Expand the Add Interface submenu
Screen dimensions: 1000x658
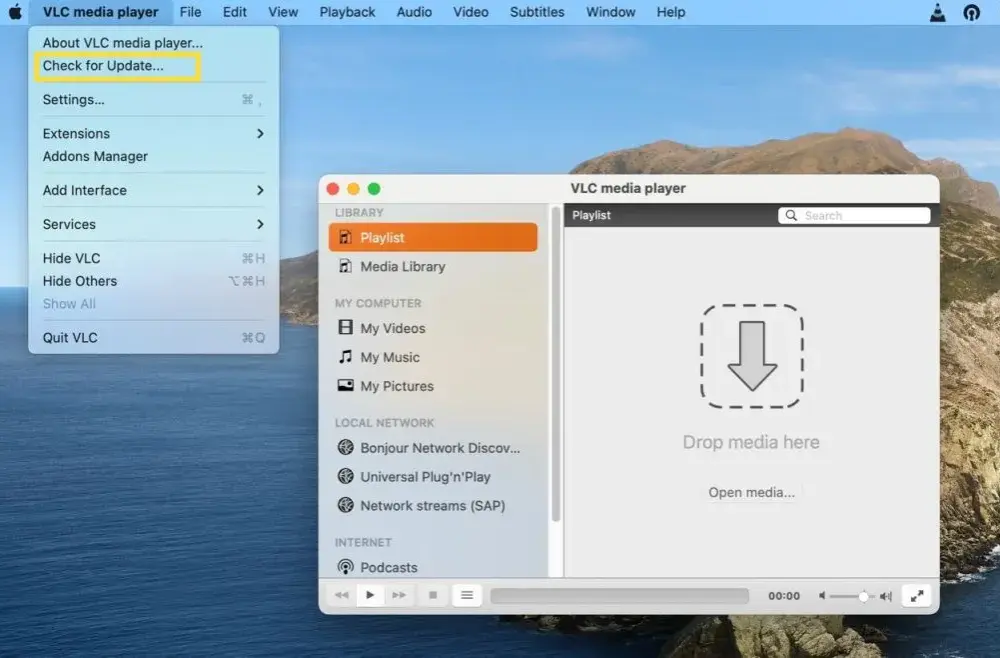coord(154,190)
